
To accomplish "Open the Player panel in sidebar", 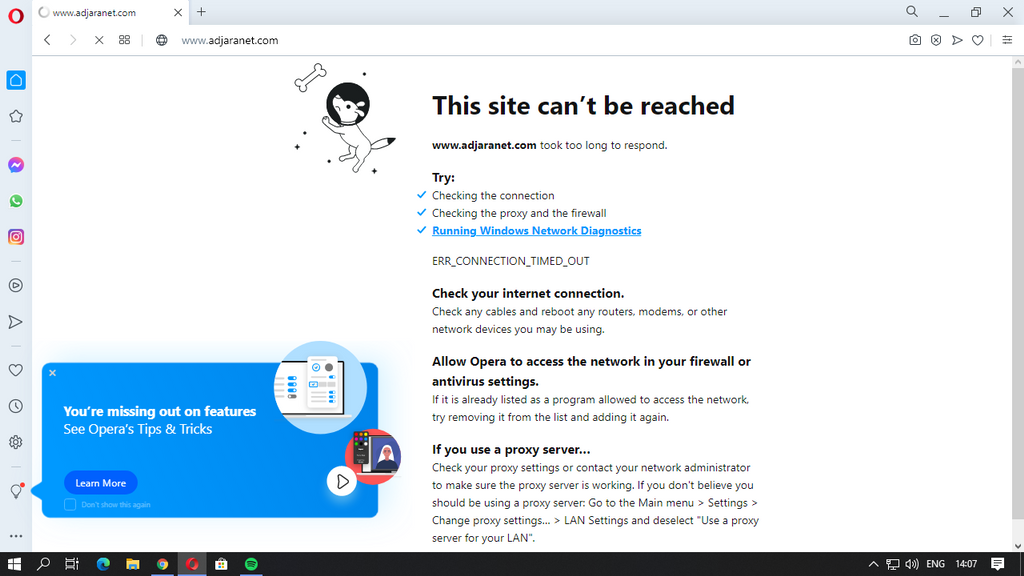I will (16, 285).
